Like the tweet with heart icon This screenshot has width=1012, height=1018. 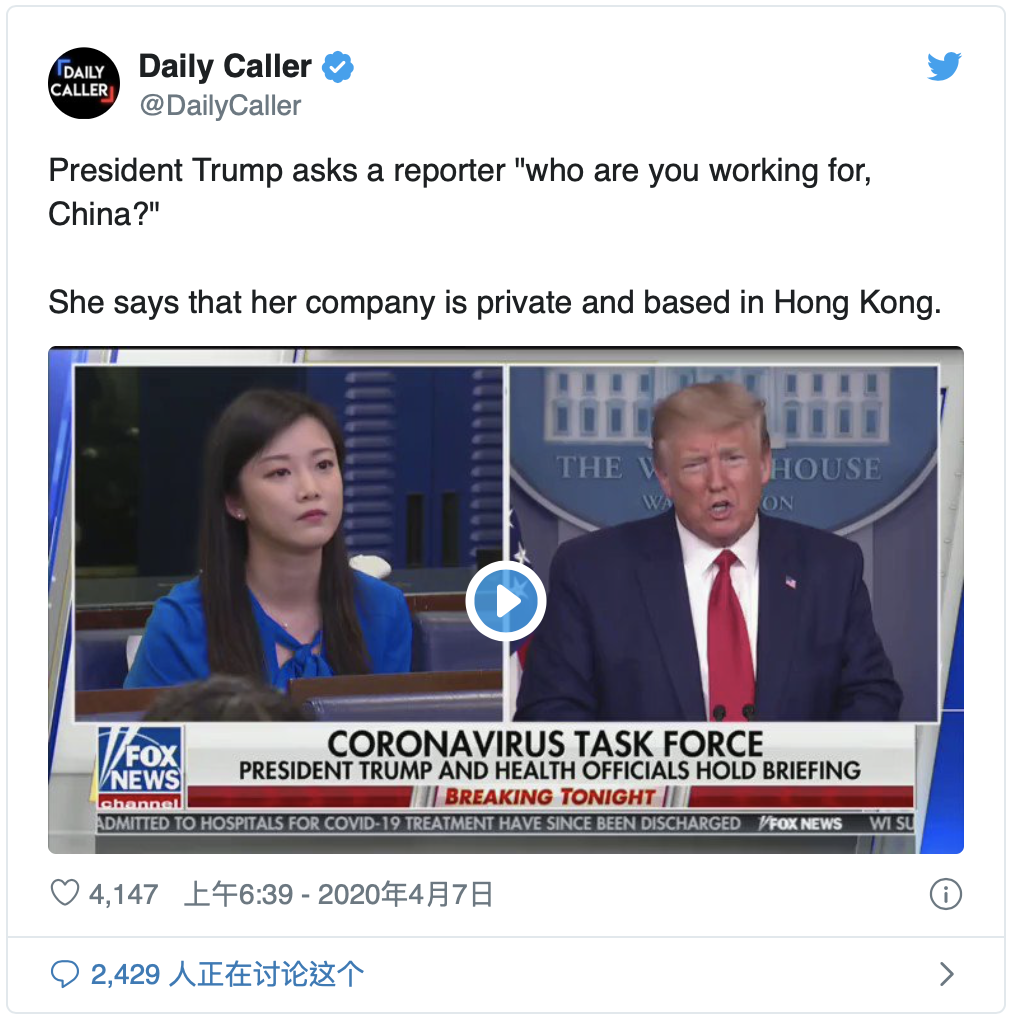click(65, 893)
